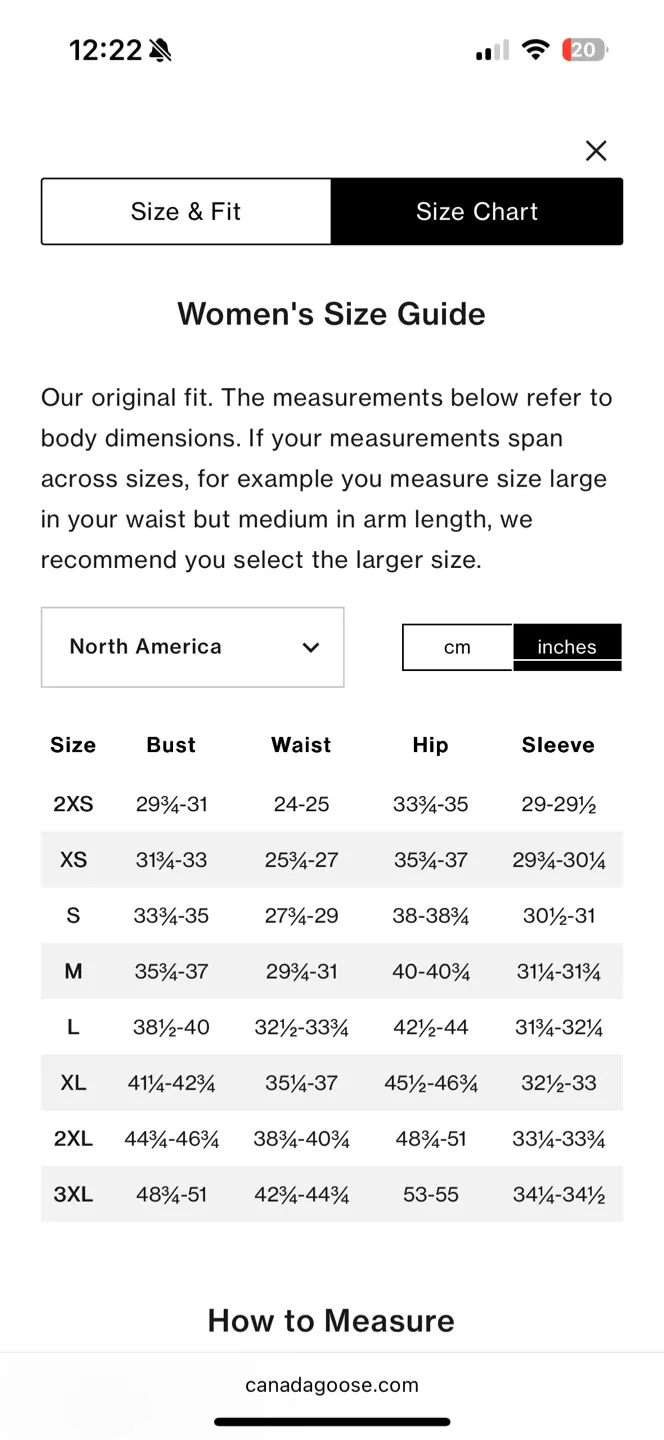Close the size guide with X icon
The width and height of the screenshot is (664, 1440).
click(596, 151)
